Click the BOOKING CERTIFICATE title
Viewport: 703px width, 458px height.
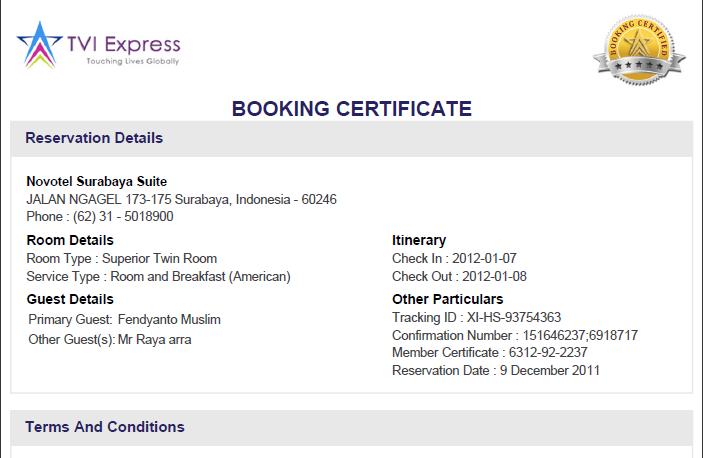pyautogui.click(x=351, y=108)
